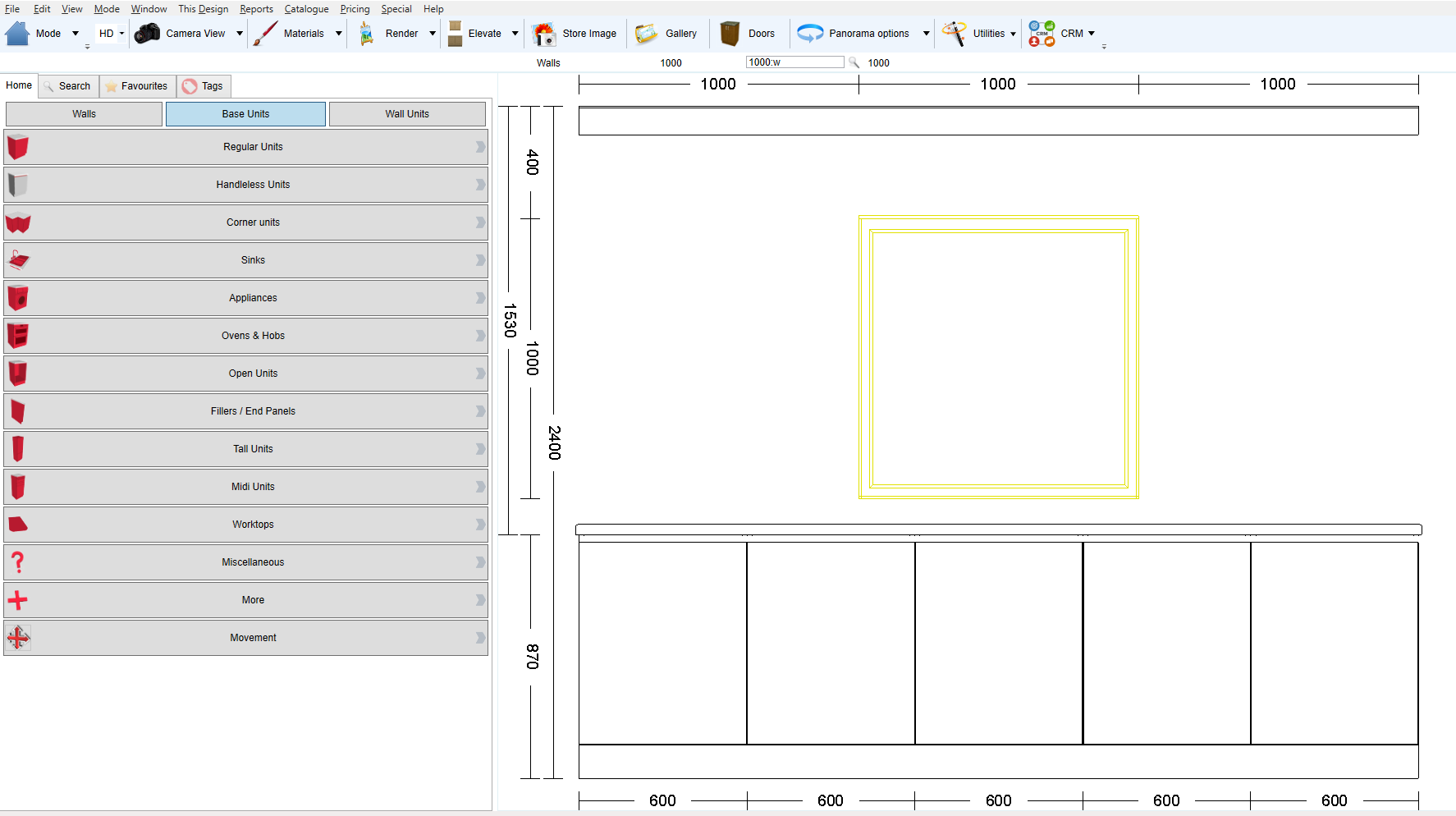The image size is (1456, 816).
Task: Click the Walls category button
Action: [x=84, y=114]
